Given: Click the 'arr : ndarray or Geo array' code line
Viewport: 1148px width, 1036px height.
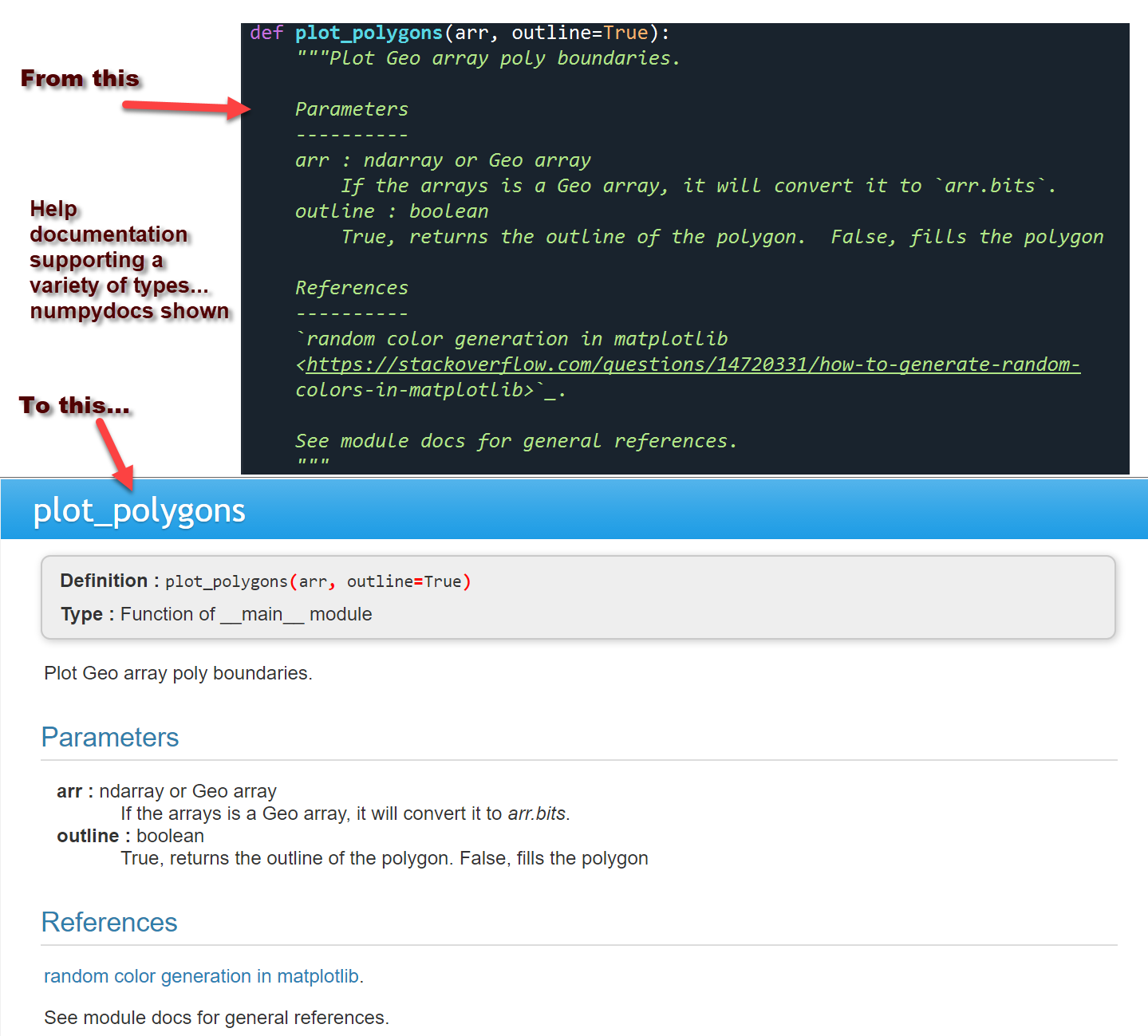Looking at the screenshot, I should (443, 160).
